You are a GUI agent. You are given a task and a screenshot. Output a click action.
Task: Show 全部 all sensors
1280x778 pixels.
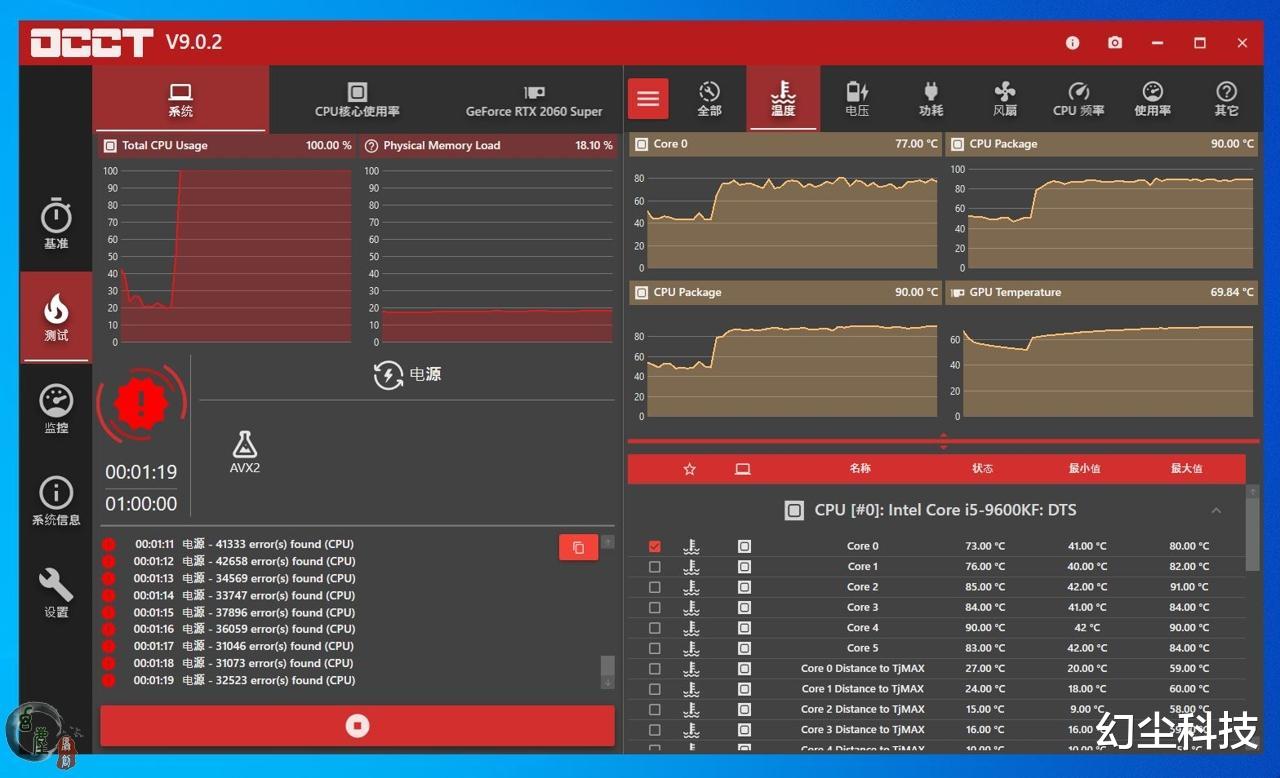pos(709,98)
